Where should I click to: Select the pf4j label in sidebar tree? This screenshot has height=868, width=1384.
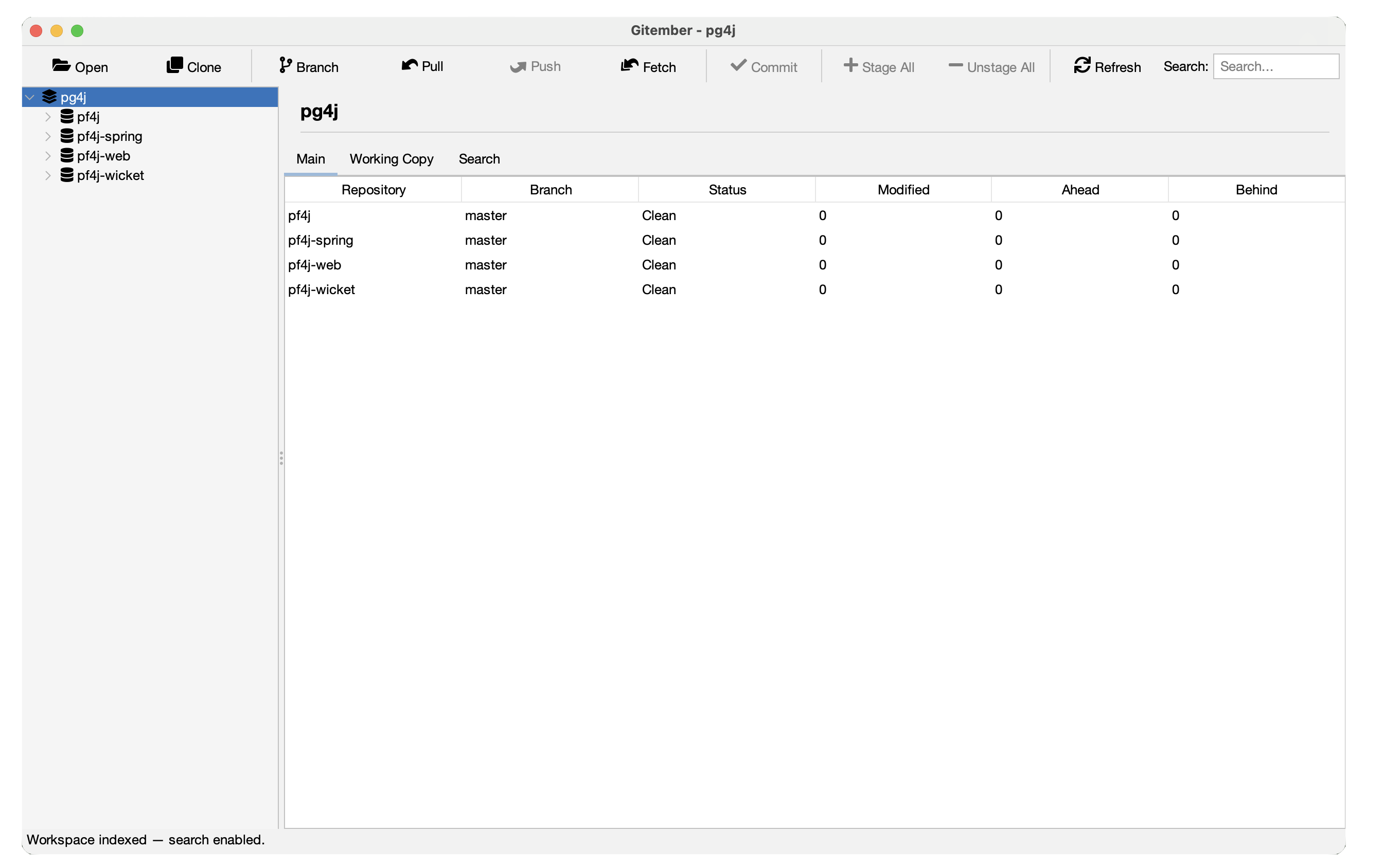(88, 117)
